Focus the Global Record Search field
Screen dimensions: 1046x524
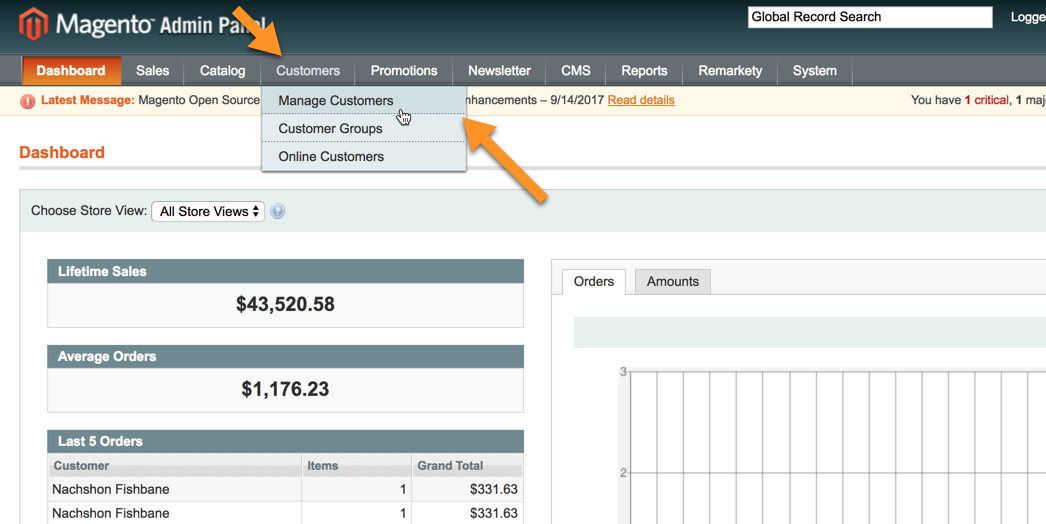tap(870, 17)
